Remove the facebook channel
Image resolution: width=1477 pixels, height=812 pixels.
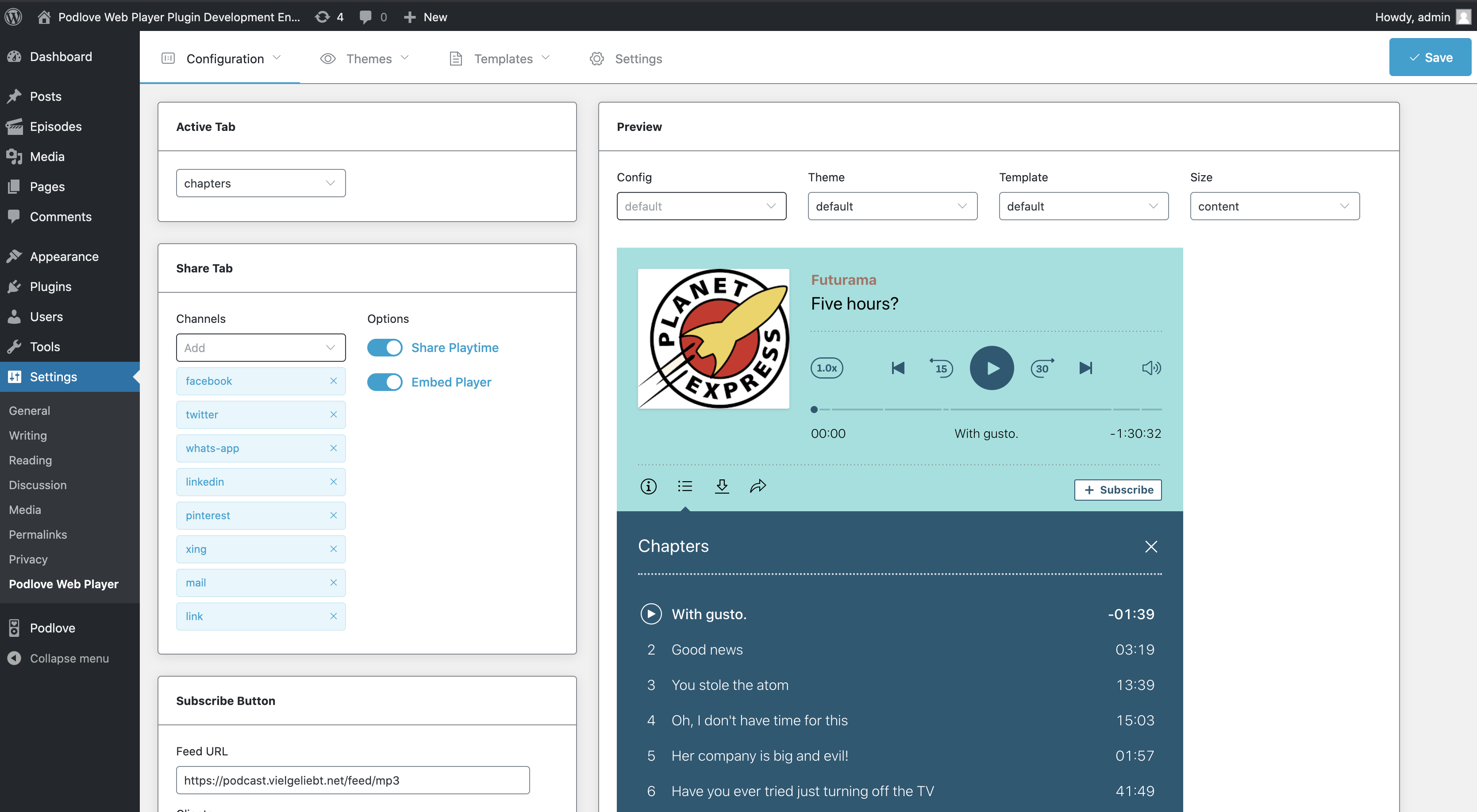pyautogui.click(x=333, y=381)
